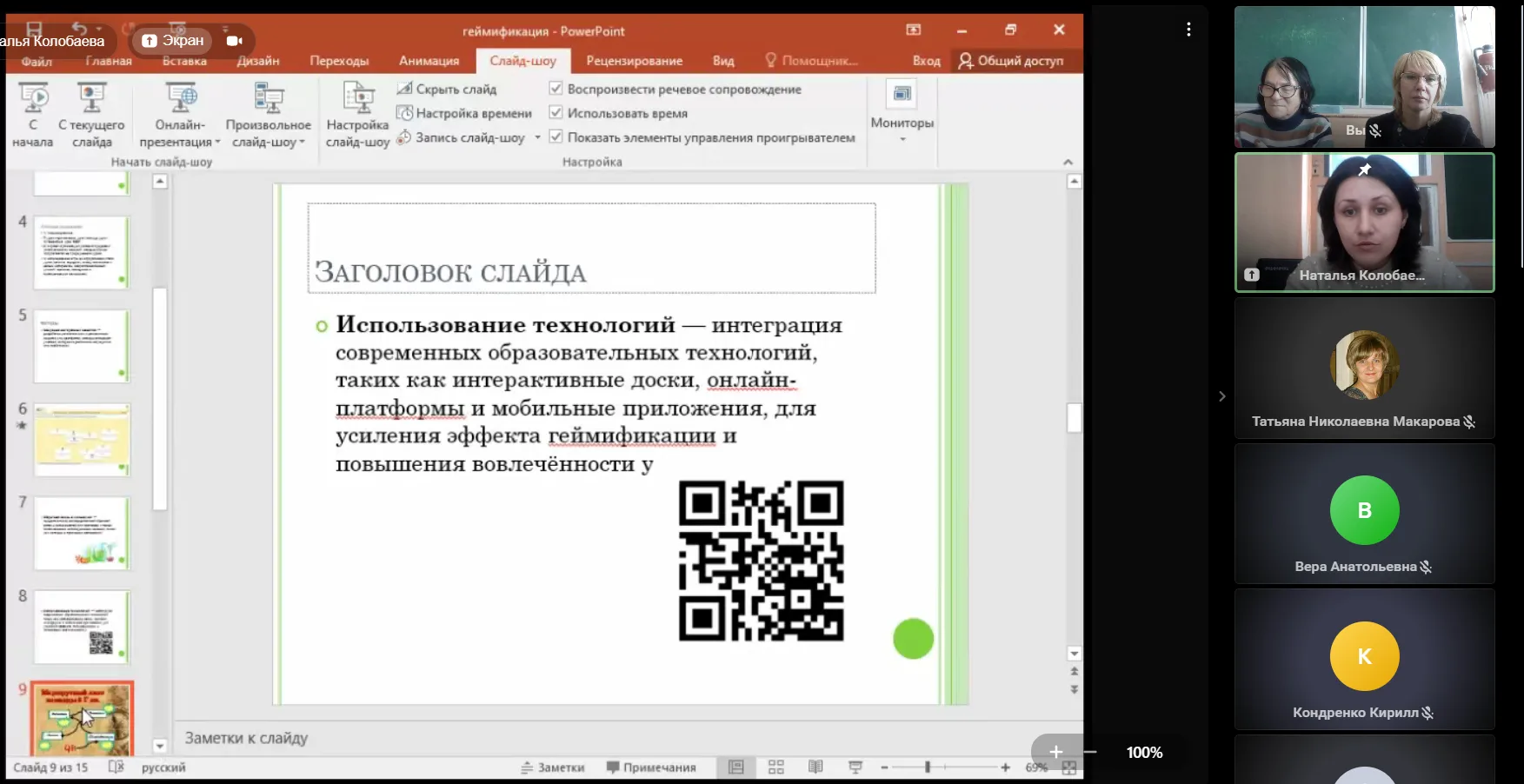Open Произвольное слайд-шоу dropdown
Viewport: 1524px width, 784px height.
(x=268, y=133)
